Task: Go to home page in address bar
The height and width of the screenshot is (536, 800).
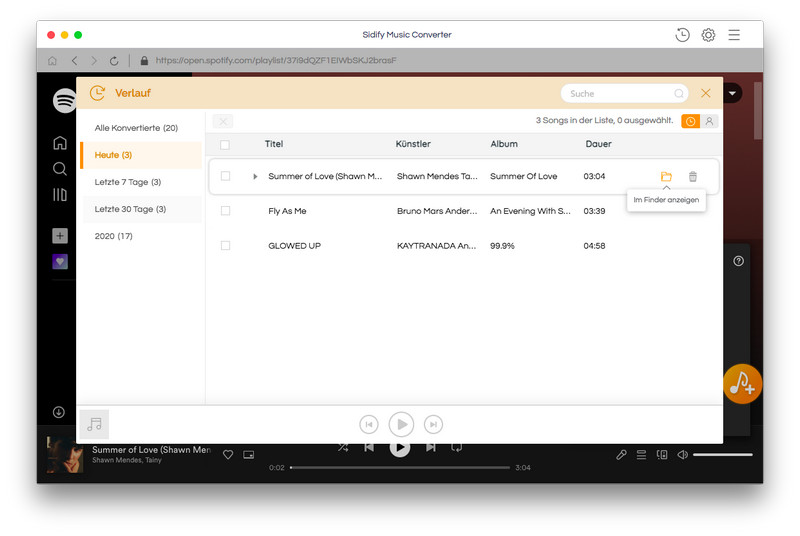Action: [53, 61]
